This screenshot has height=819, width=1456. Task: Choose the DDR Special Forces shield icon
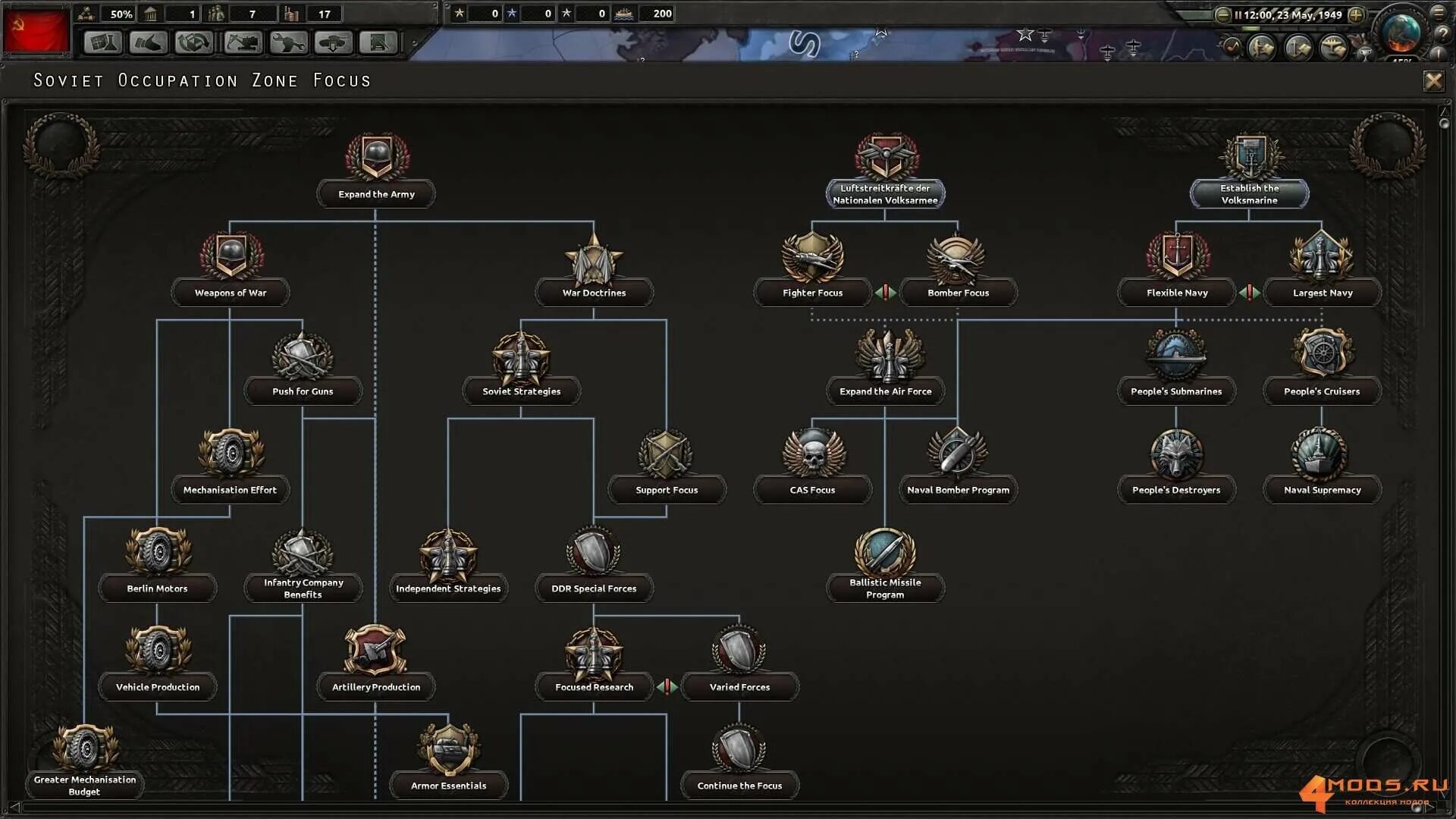pos(594,551)
